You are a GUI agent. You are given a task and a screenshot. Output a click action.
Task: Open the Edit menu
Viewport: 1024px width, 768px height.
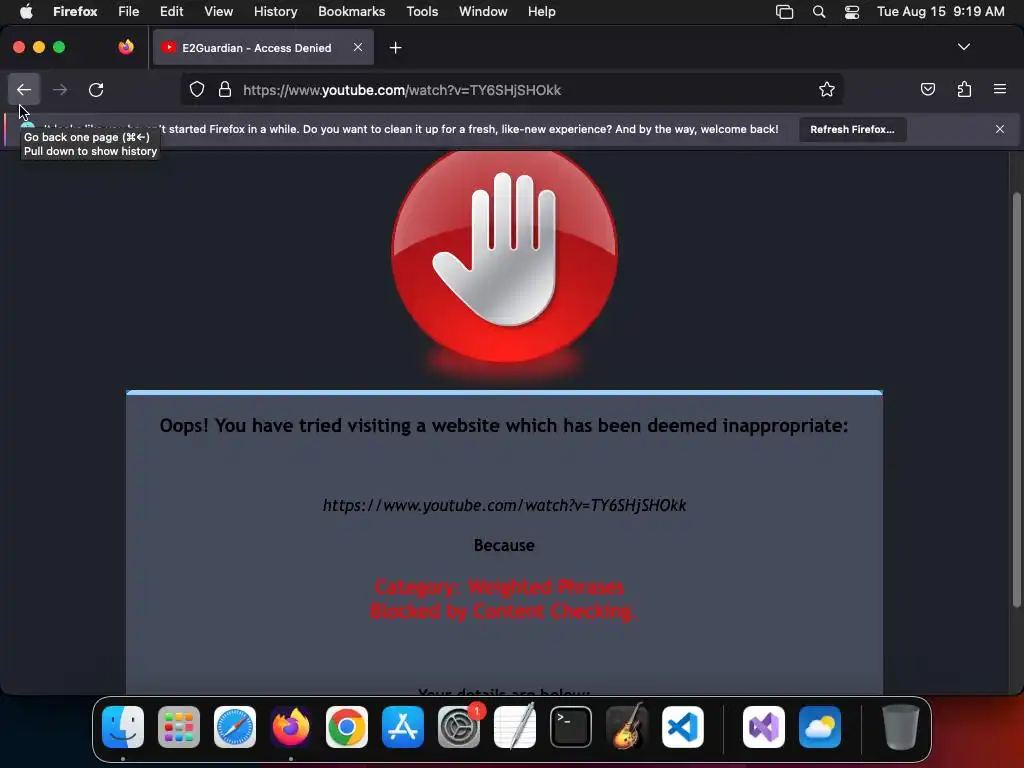[171, 11]
